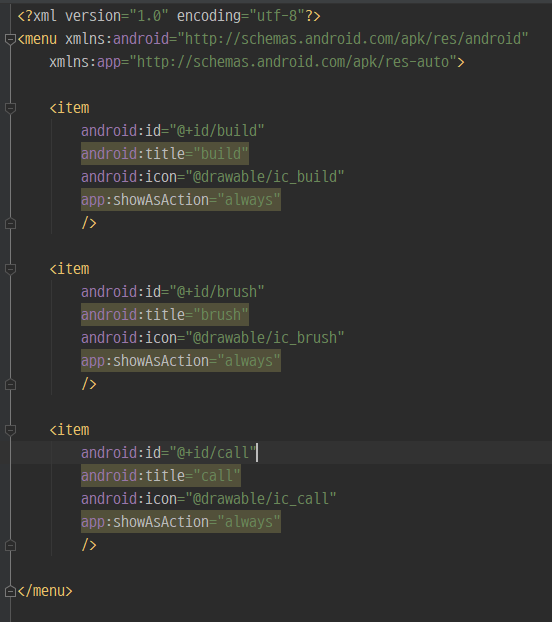Place cursor on android:id="@+id/brush"
The image size is (552, 622).
click(x=172, y=292)
